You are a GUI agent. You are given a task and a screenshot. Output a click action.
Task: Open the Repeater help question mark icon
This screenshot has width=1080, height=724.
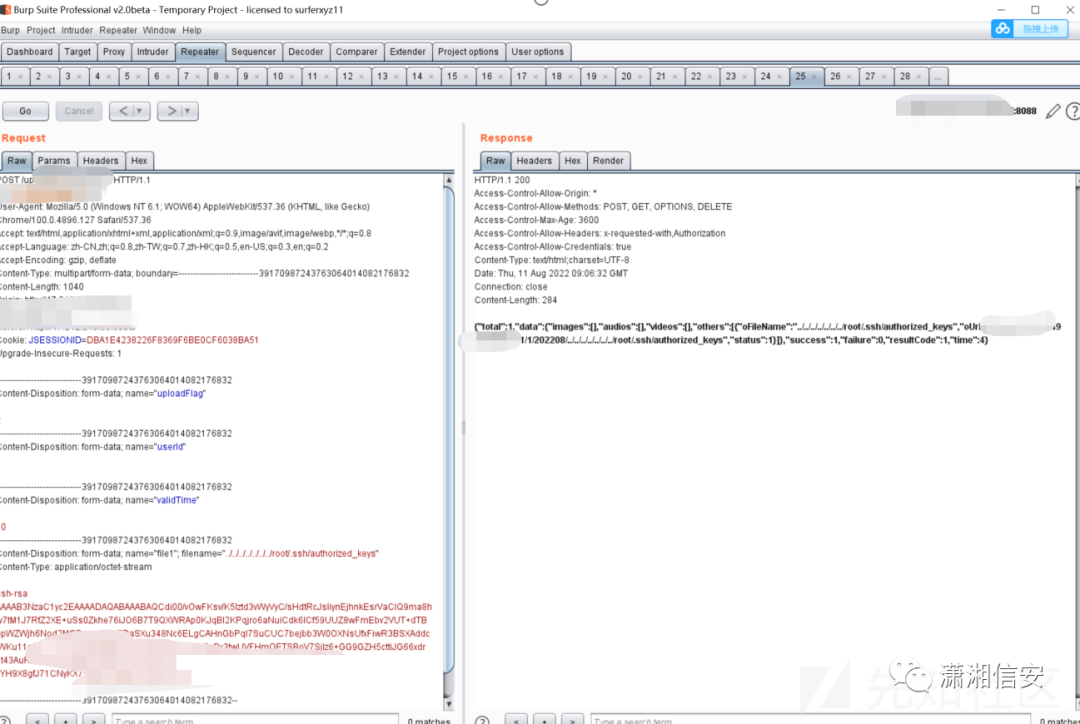tap(1072, 111)
